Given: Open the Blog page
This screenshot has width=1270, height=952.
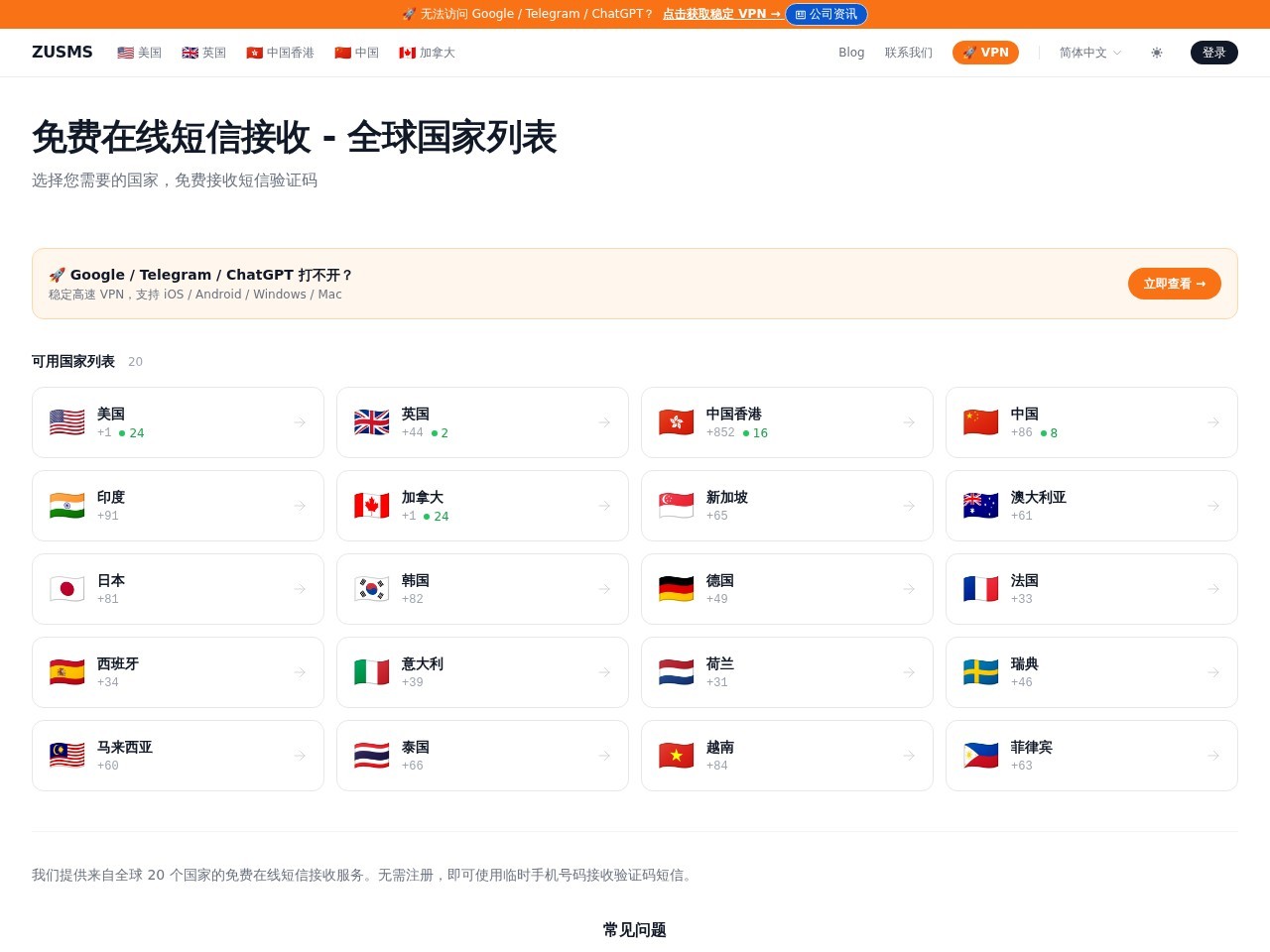Looking at the screenshot, I should point(851,53).
